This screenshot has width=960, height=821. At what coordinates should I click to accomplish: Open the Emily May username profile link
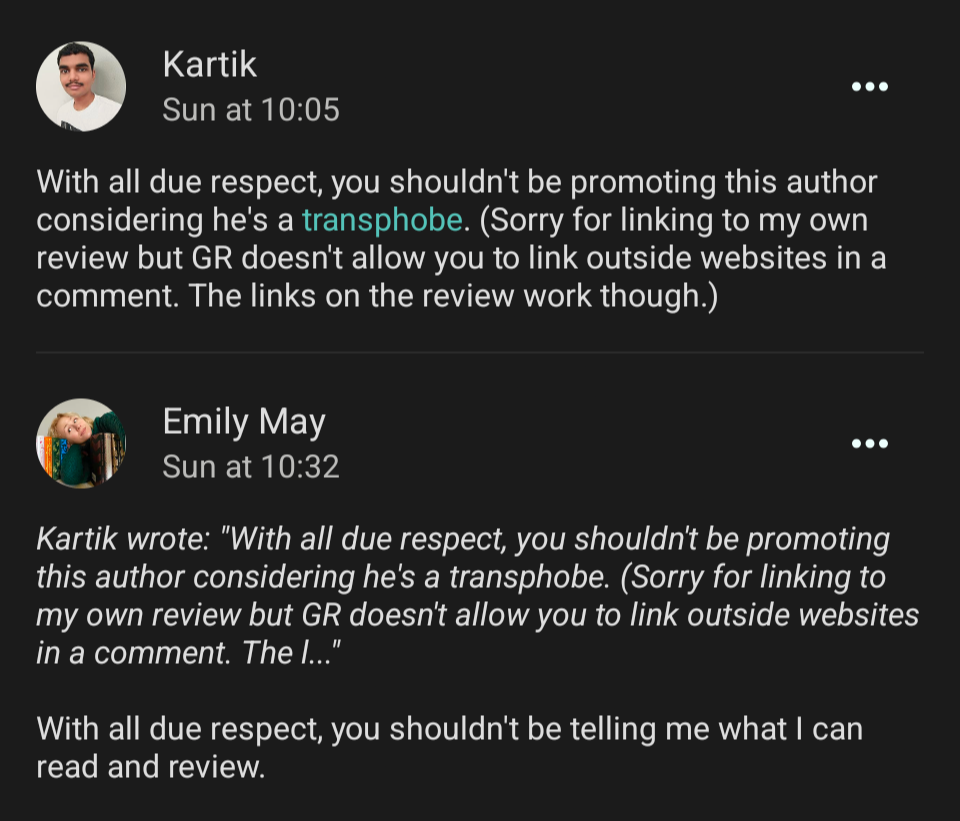(244, 422)
